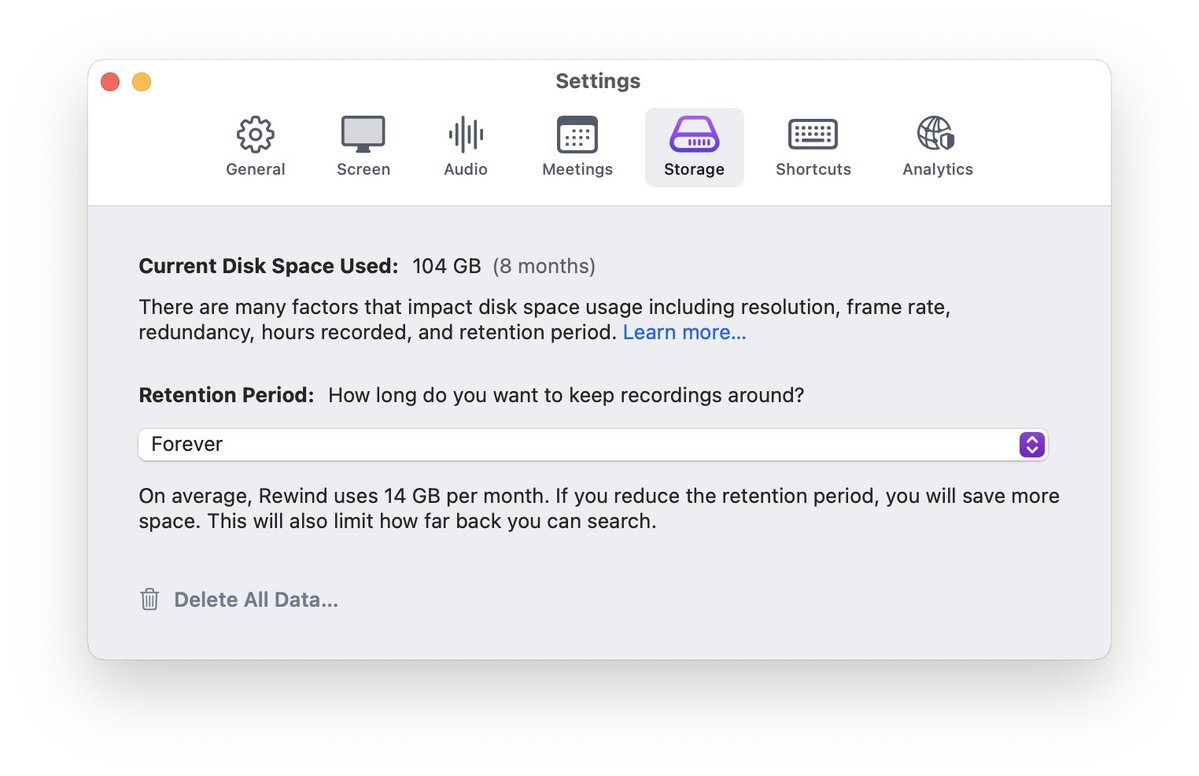This screenshot has height=776, width=1199.
Task: Minimize the Settings window with yellow button
Action: click(142, 82)
